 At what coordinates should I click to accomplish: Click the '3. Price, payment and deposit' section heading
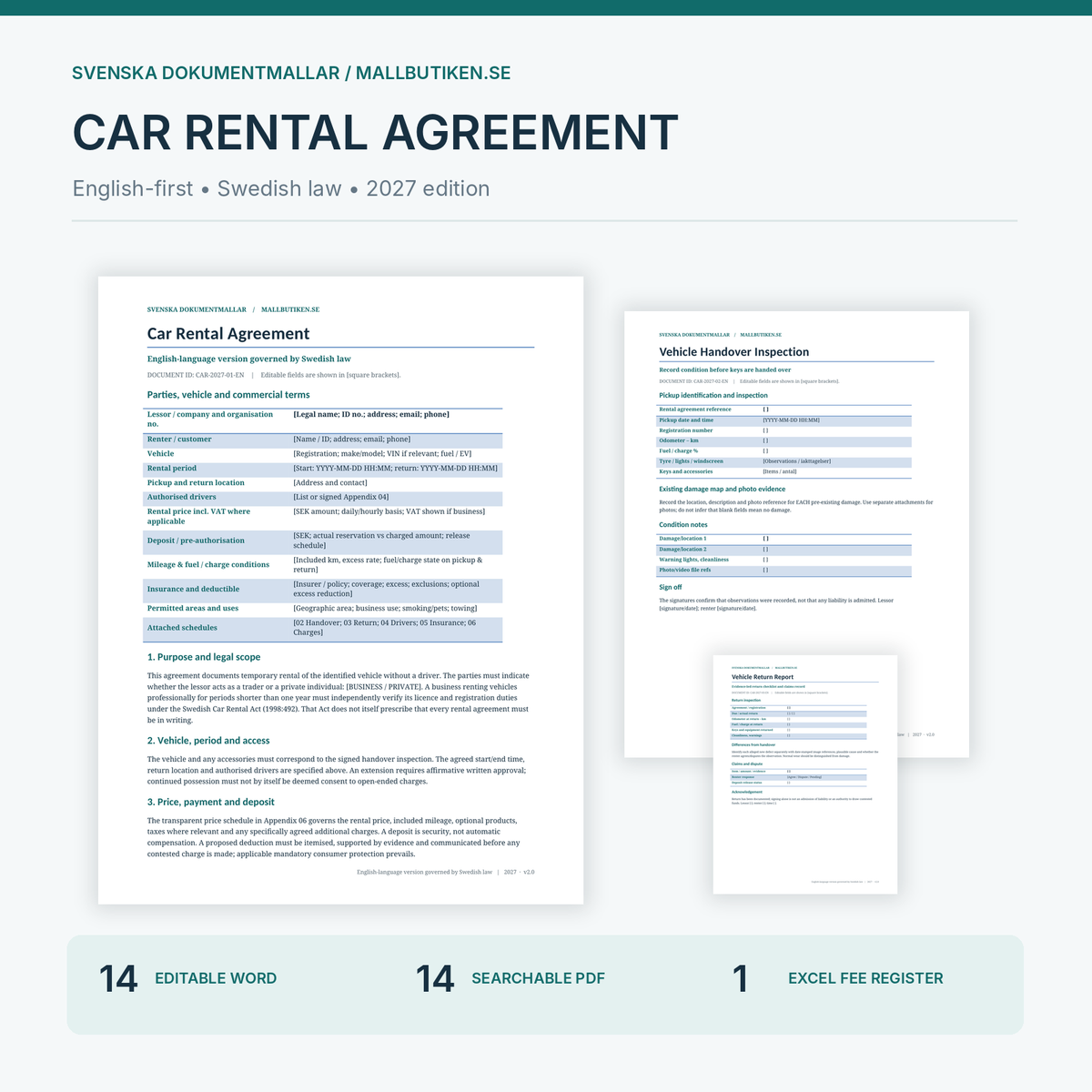coord(211,802)
